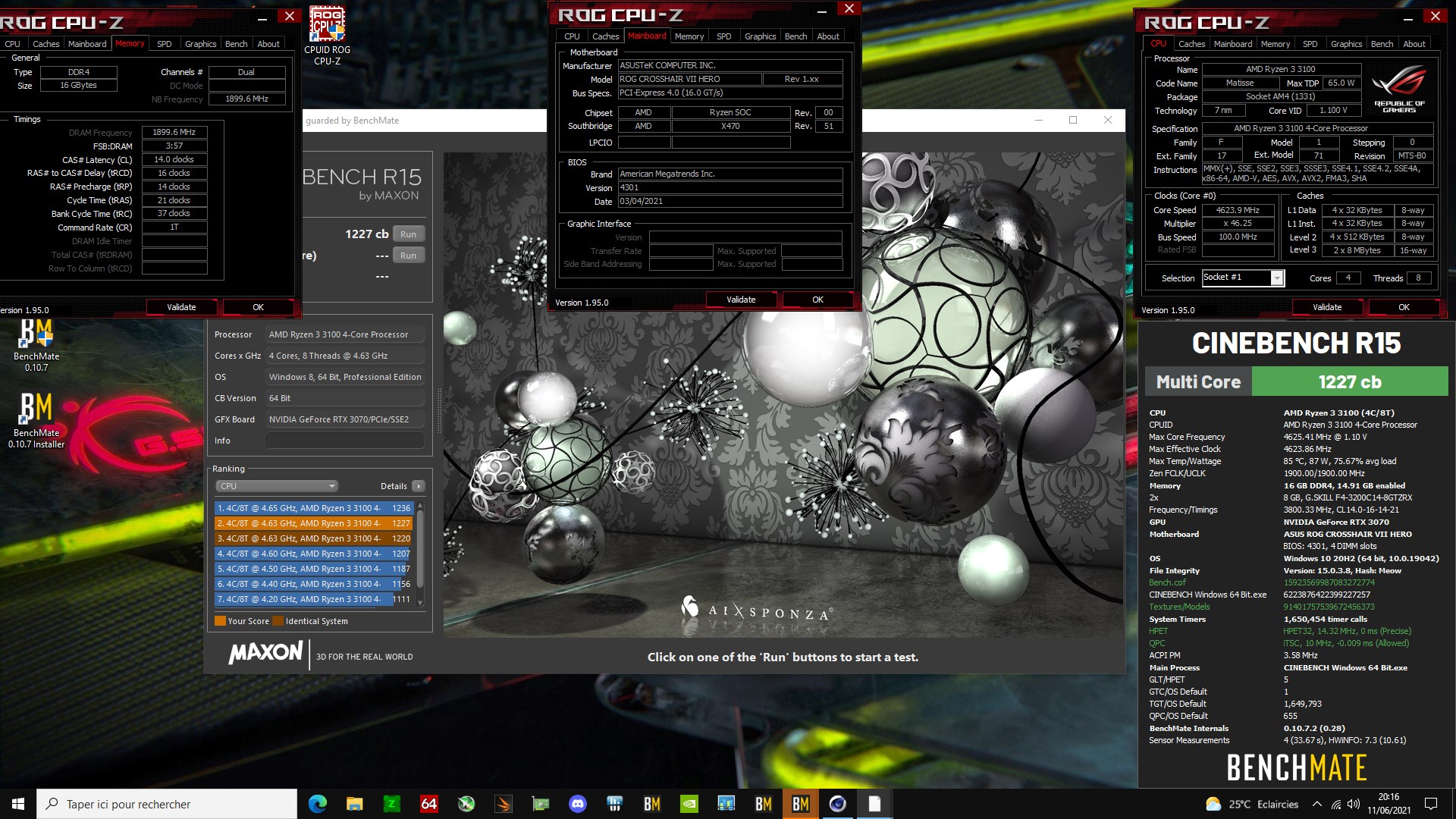Click Validate in CPU-Z Memory window

181,307
